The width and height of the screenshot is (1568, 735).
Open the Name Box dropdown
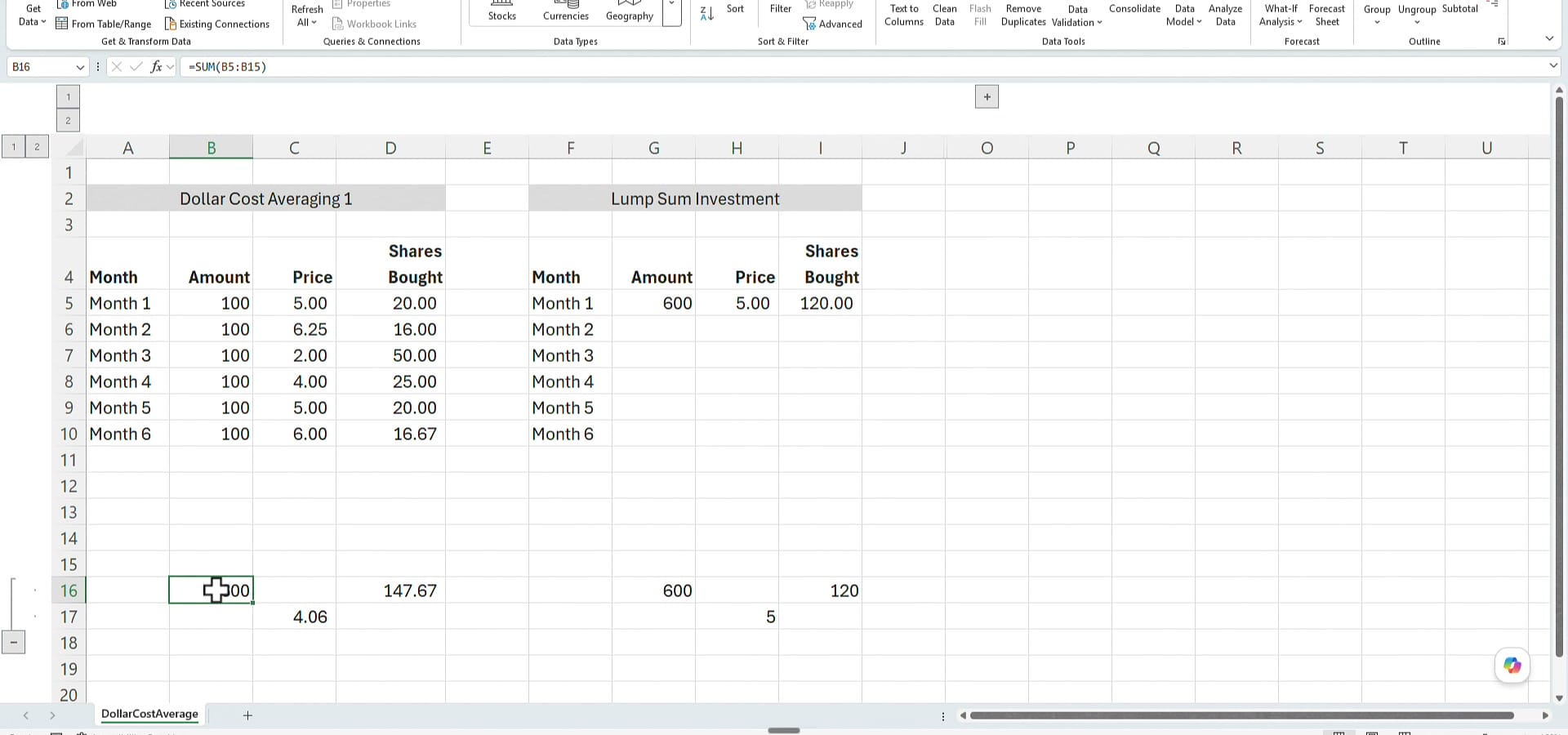pos(79,67)
